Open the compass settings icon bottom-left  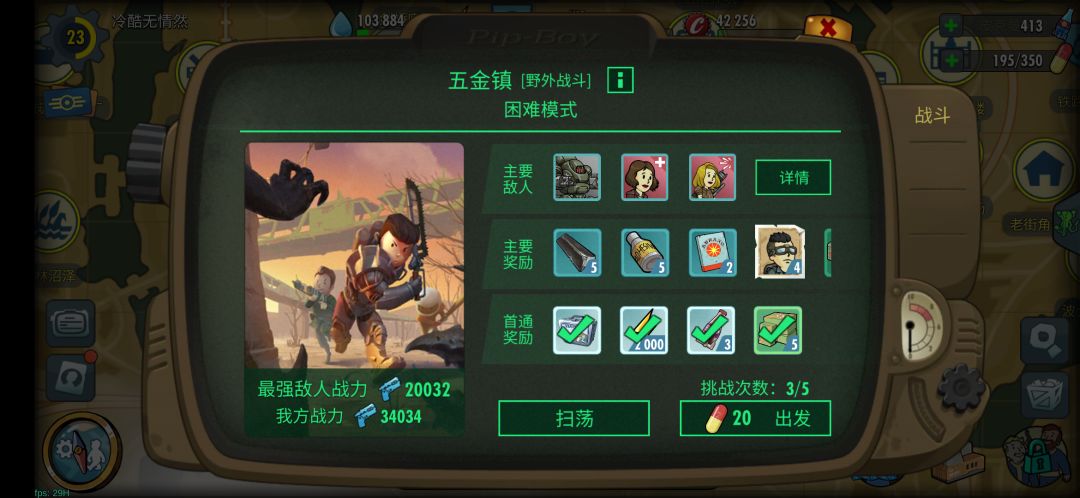tap(81, 451)
